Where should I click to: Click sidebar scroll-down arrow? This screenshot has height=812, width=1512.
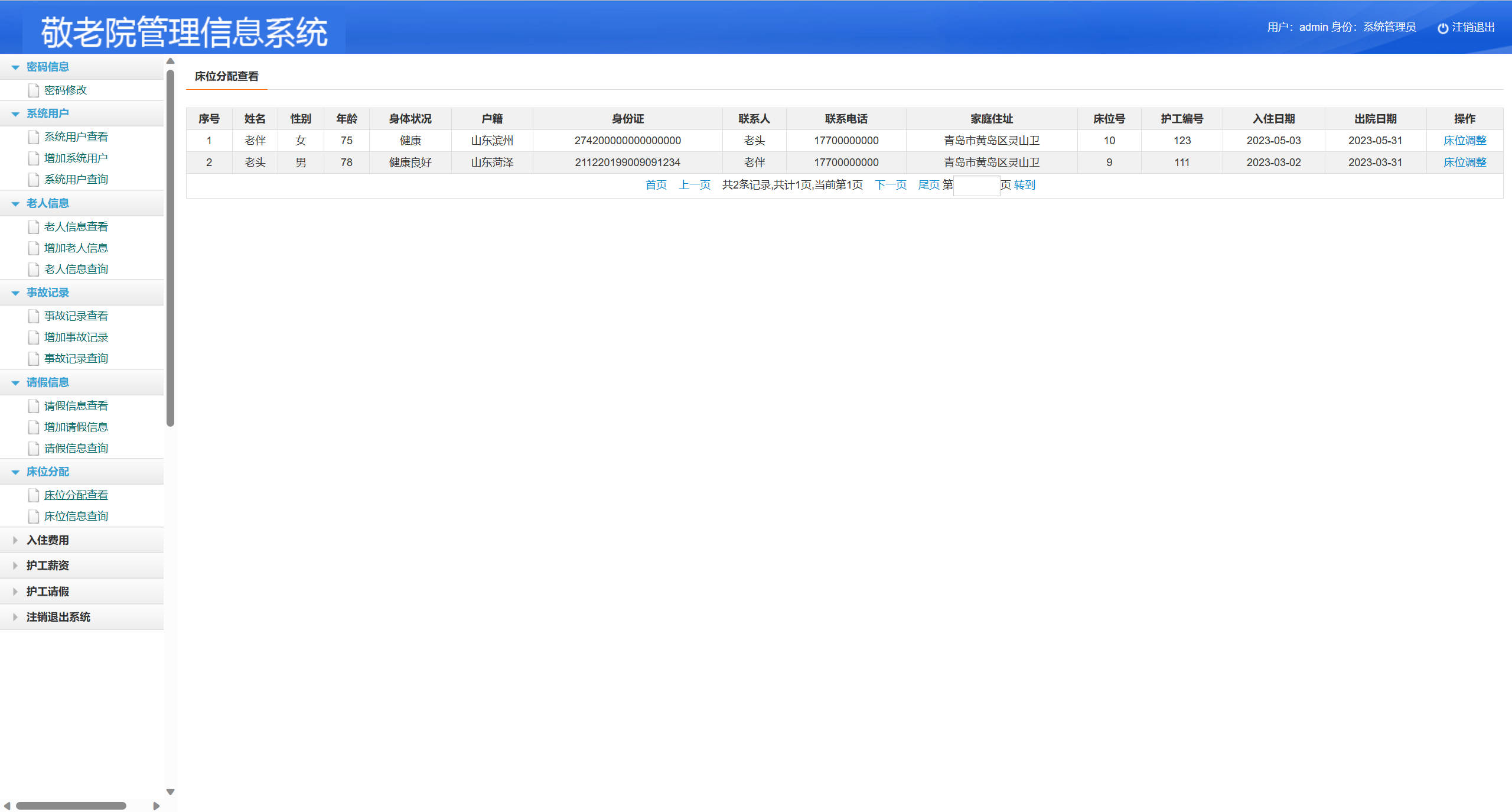pos(170,792)
